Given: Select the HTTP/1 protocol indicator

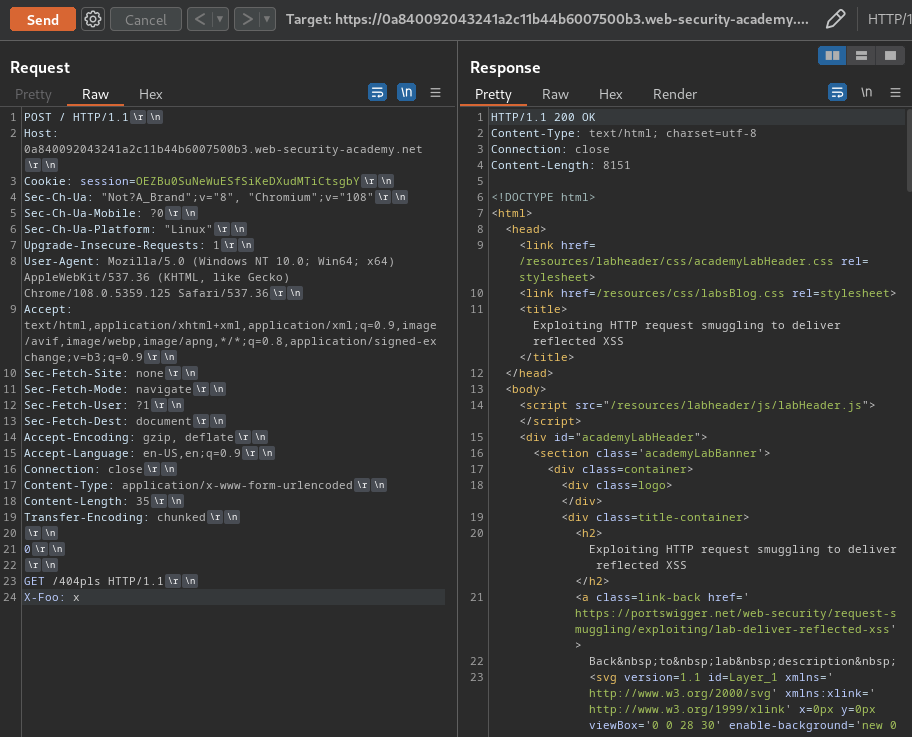Looking at the screenshot, I should click(x=889, y=19).
